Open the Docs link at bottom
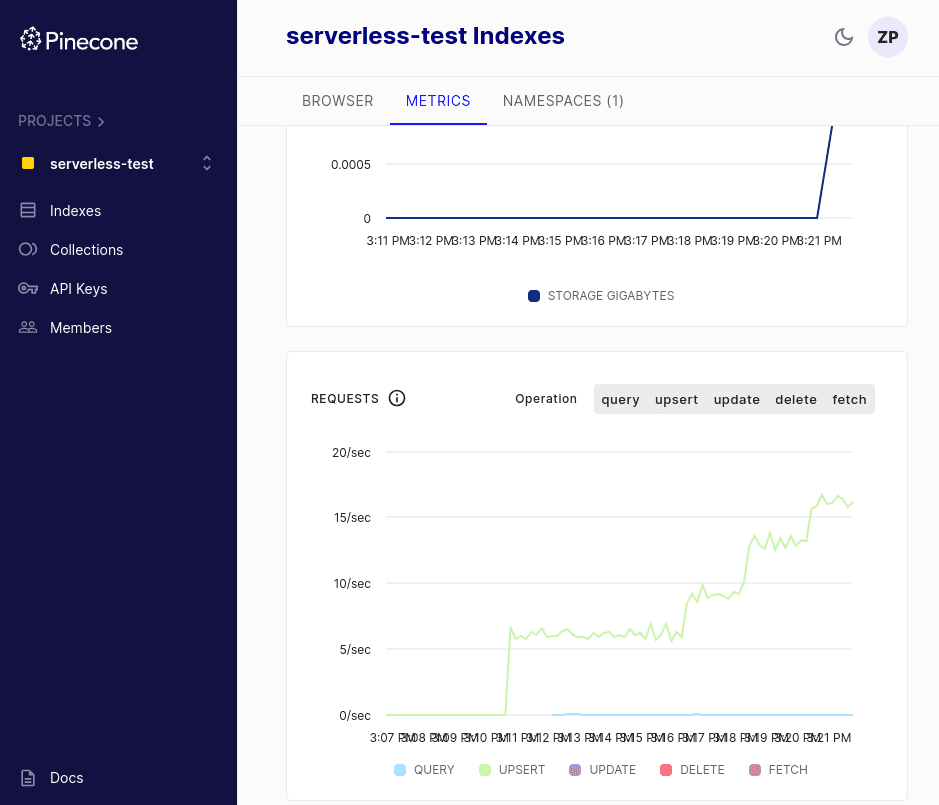This screenshot has height=805, width=939. [66, 777]
